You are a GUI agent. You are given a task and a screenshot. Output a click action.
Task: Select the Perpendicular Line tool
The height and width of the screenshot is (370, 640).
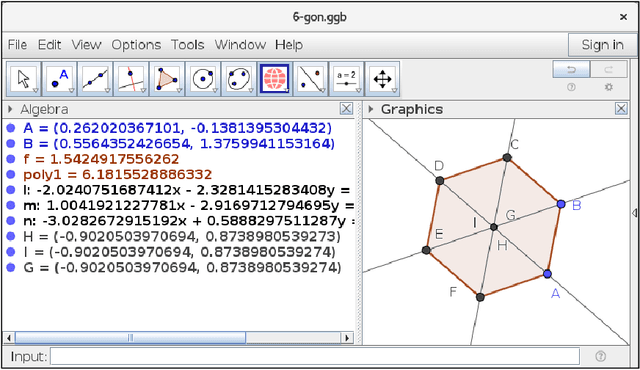tap(131, 79)
